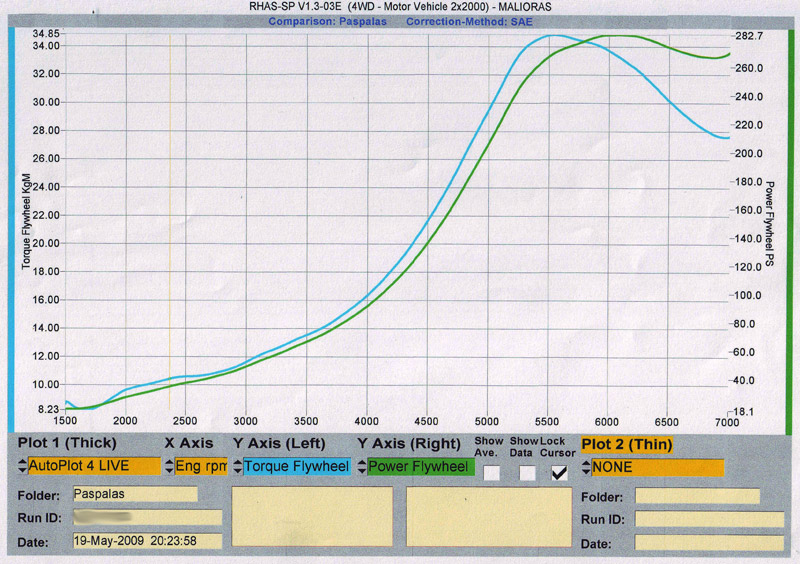The width and height of the screenshot is (800, 564).
Task: Click the Plot 2 Date field
Action: (x=709, y=543)
